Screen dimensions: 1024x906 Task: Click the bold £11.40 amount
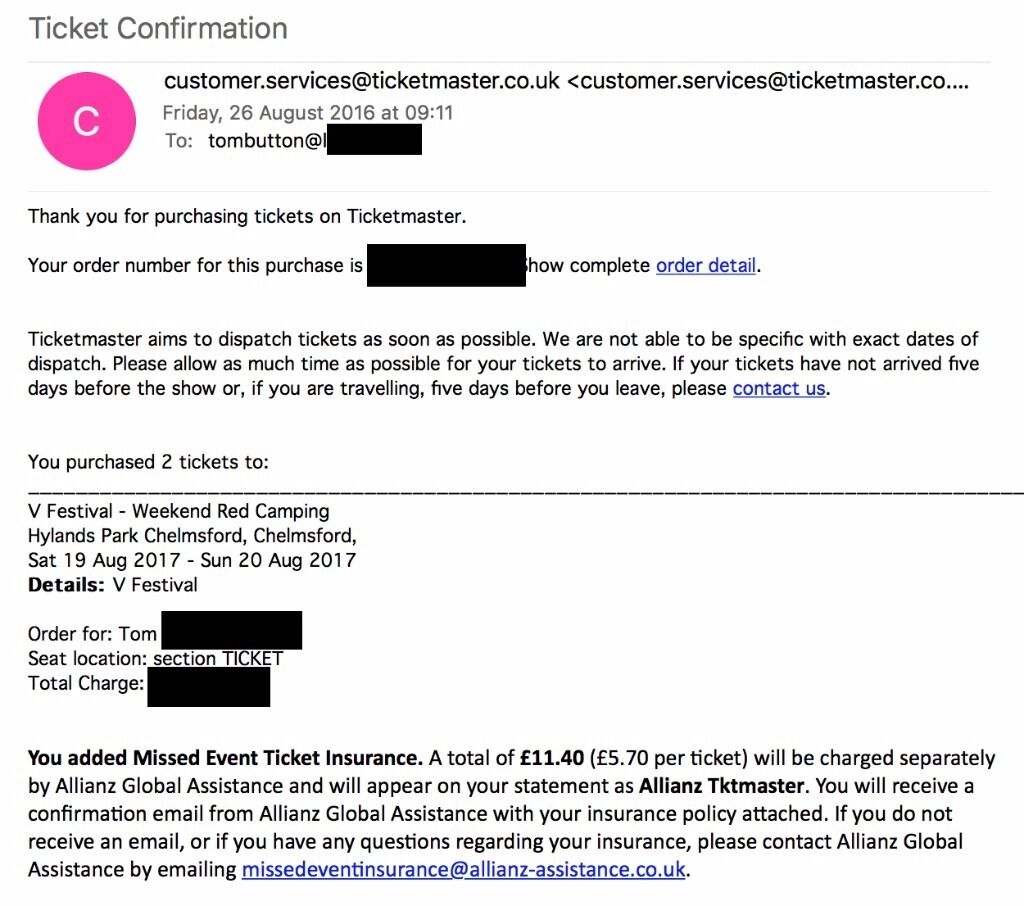[x=552, y=758]
